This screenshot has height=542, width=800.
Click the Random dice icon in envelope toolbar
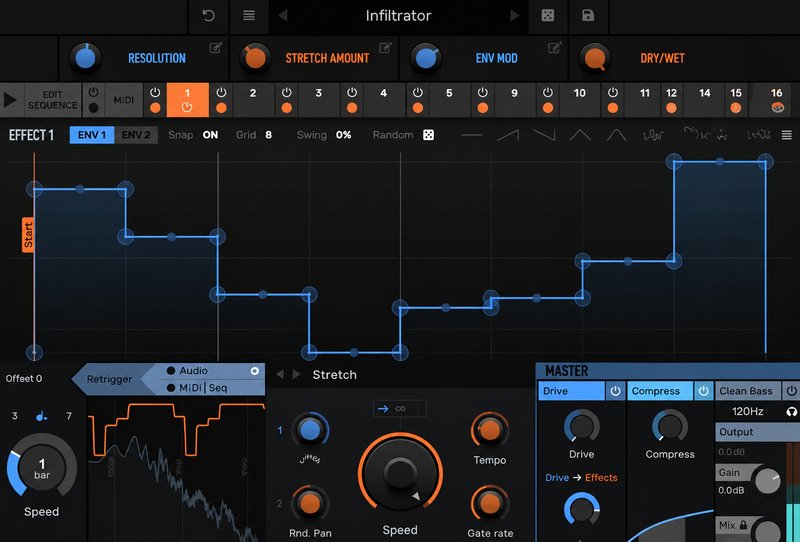coord(429,135)
